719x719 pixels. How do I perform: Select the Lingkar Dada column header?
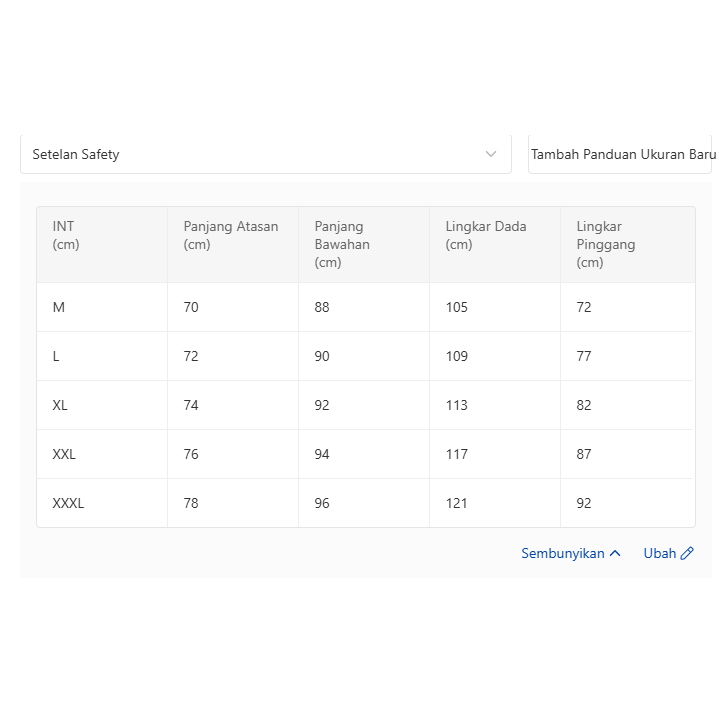click(486, 235)
